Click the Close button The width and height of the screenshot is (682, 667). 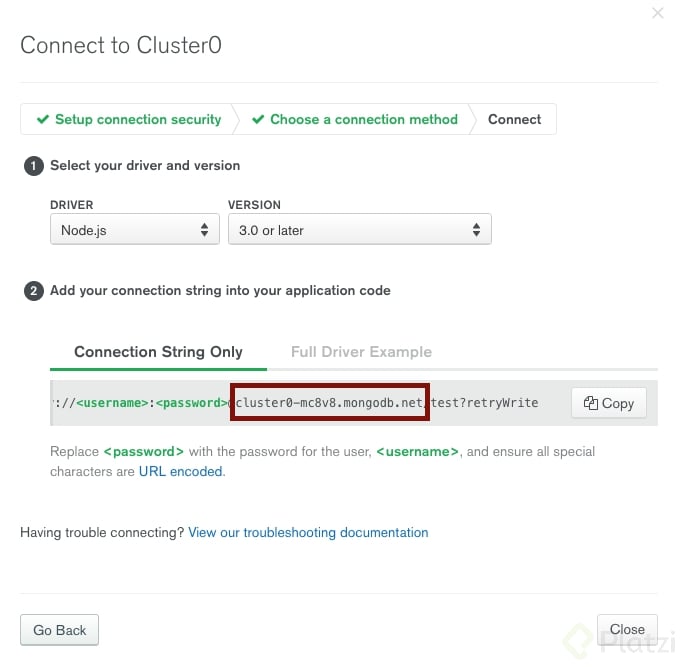[627, 629]
